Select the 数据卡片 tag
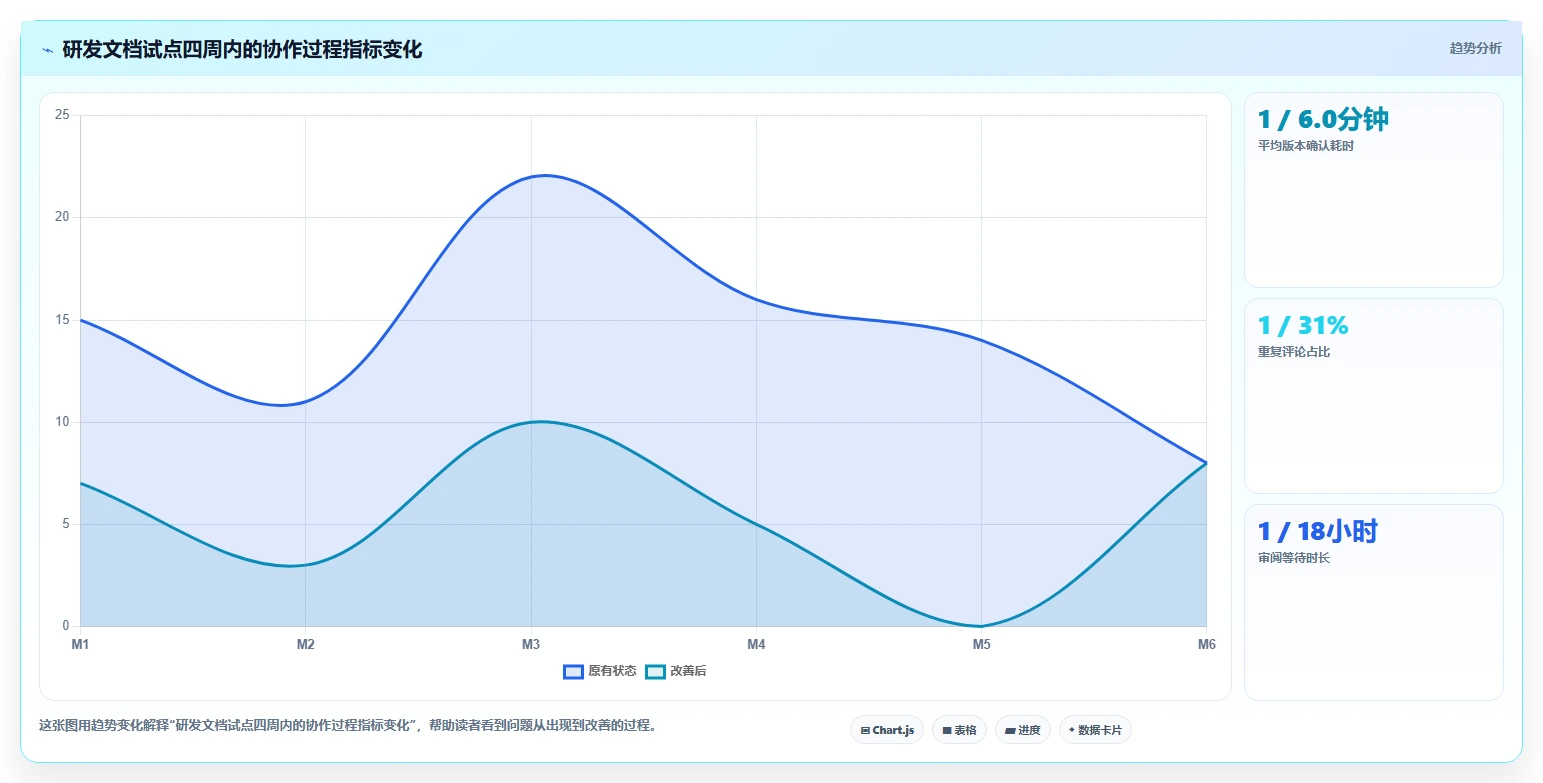Screen dimensions: 1543x783 point(1095,730)
